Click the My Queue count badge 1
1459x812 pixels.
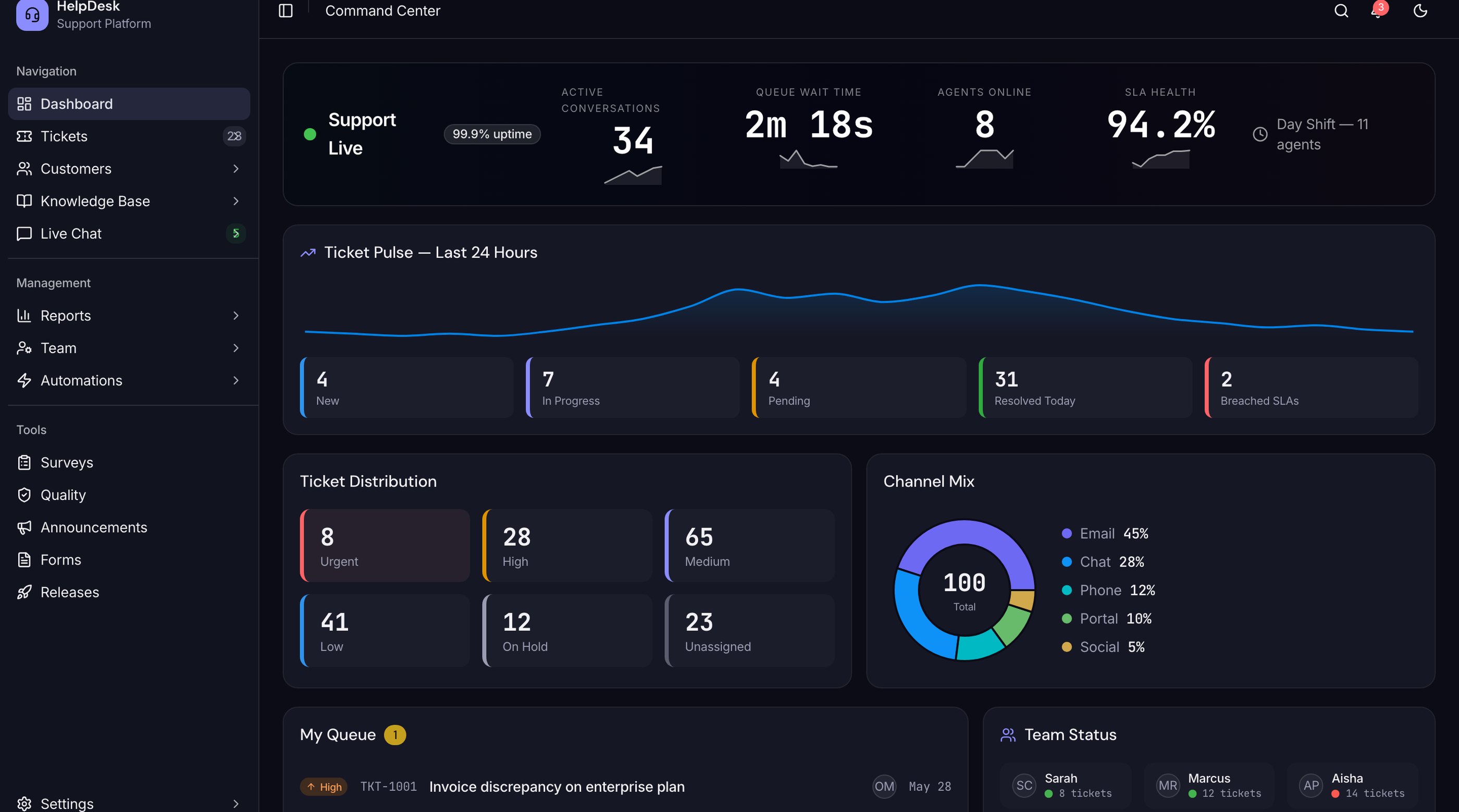(x=395, y=735)
